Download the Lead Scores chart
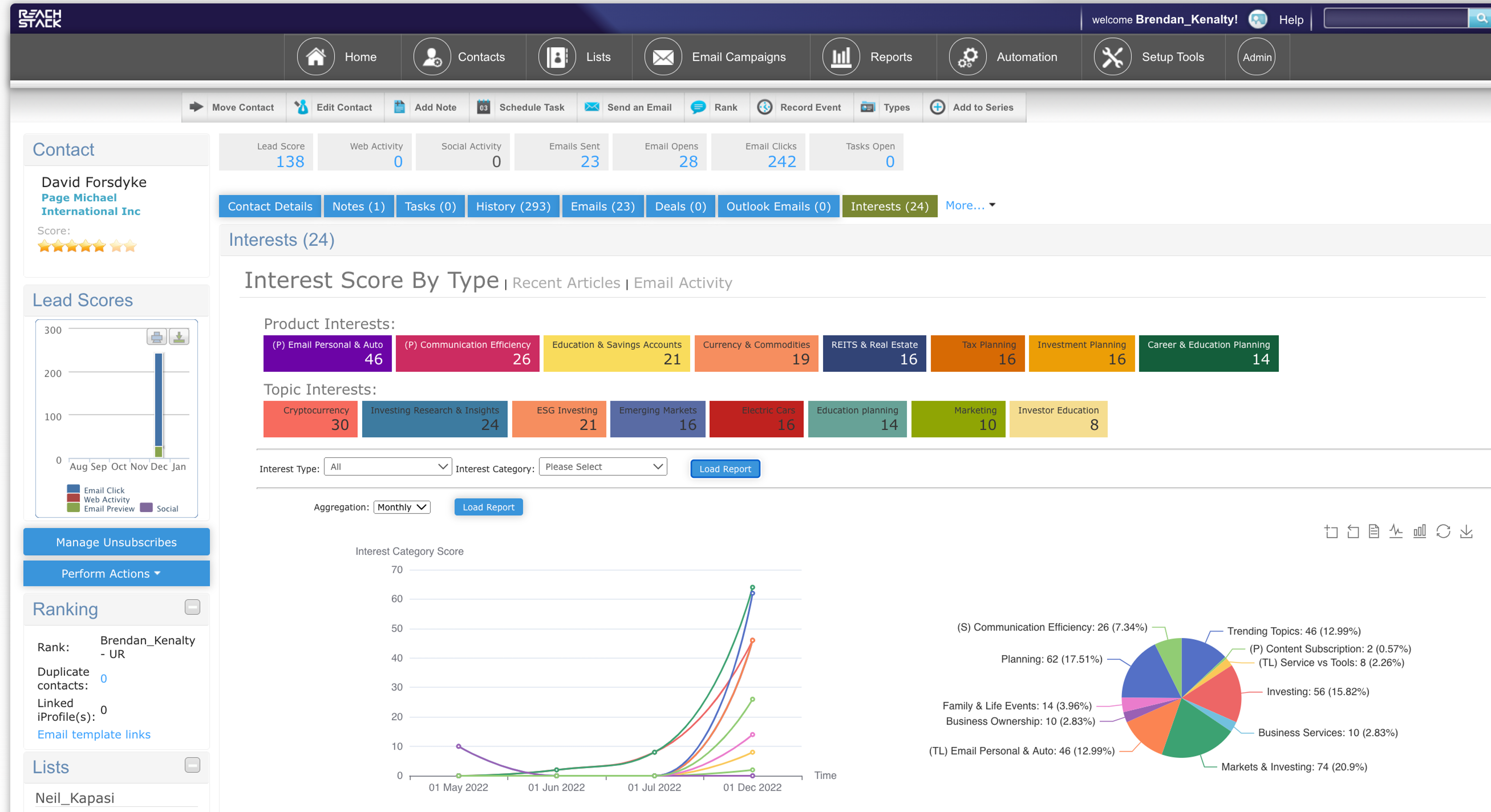1491x812 pixels. pos(179,337)
